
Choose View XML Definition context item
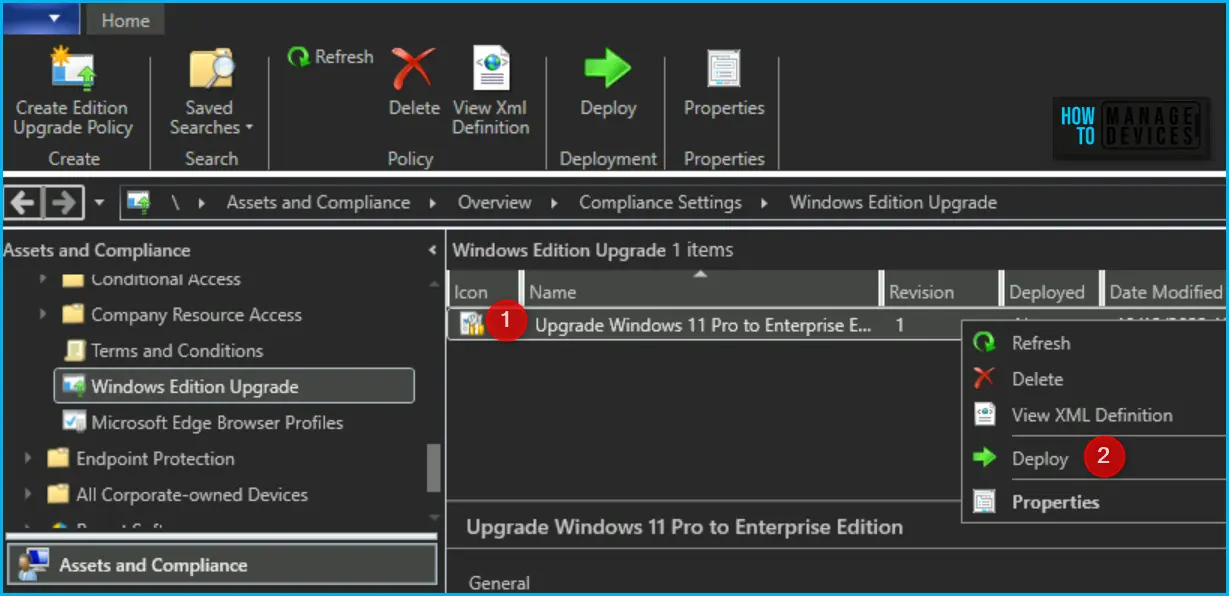(x=1092, y=415)
